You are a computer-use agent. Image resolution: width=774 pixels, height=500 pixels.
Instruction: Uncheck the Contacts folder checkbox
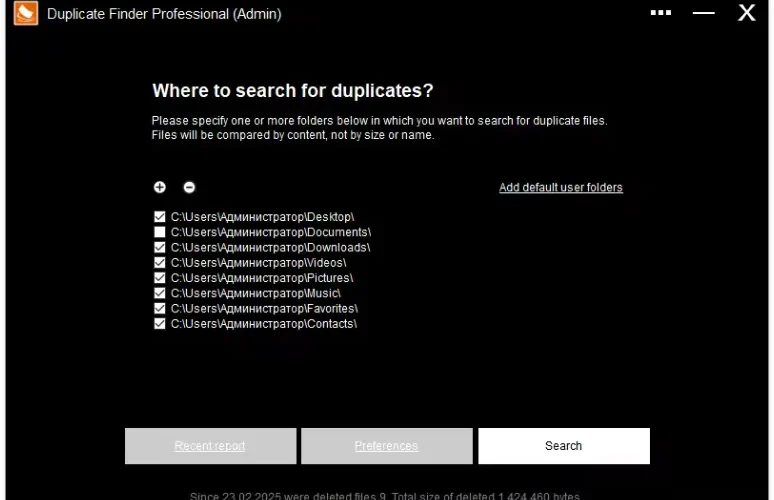click(x=159, y=324)
